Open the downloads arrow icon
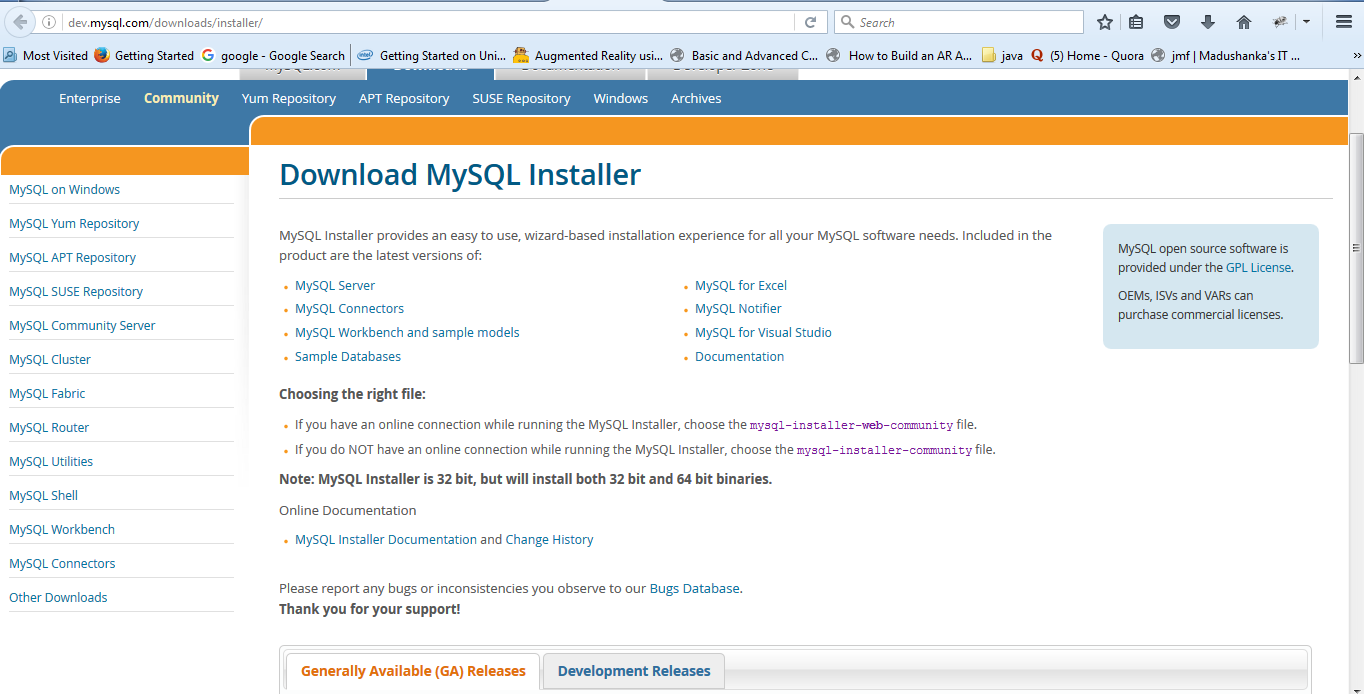 [1208, 22]
